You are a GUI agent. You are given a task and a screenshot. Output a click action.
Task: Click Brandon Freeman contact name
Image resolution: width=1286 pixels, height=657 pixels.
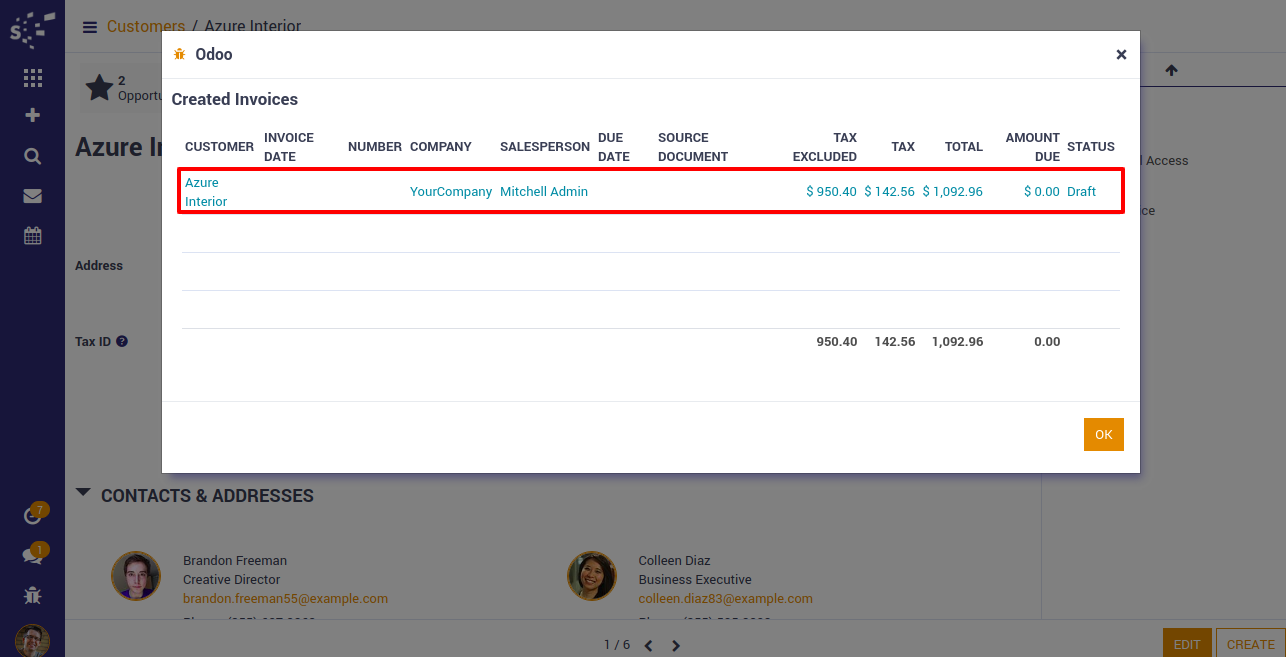pyautogui.click(x=235, y=561)
